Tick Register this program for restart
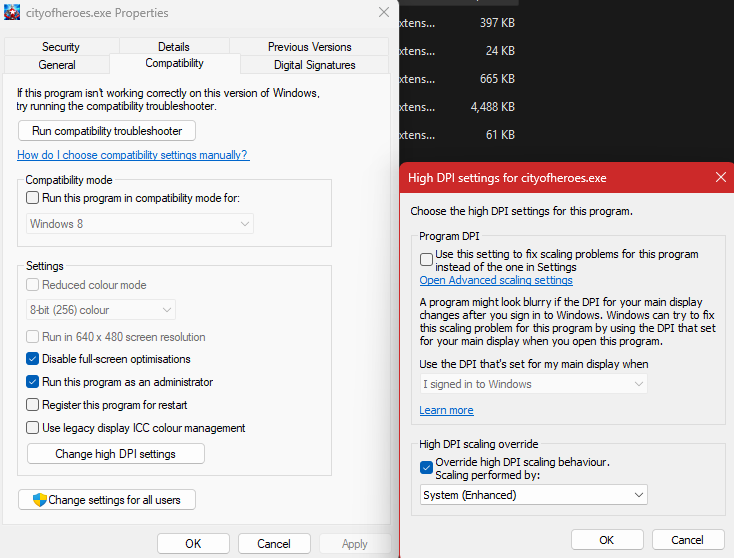 [x=33, y=405]
